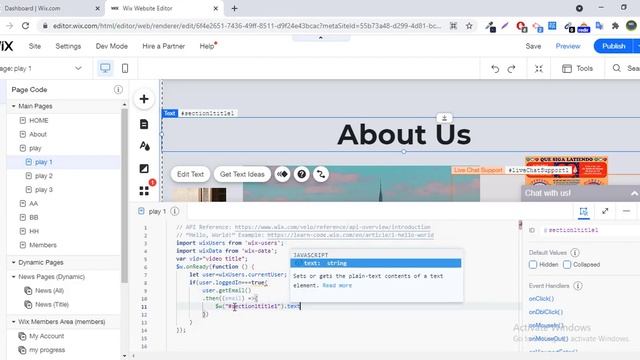Viewport: 640px width, 360px height.
Task: Select the HOME page in tree
Action: (39, 120)
